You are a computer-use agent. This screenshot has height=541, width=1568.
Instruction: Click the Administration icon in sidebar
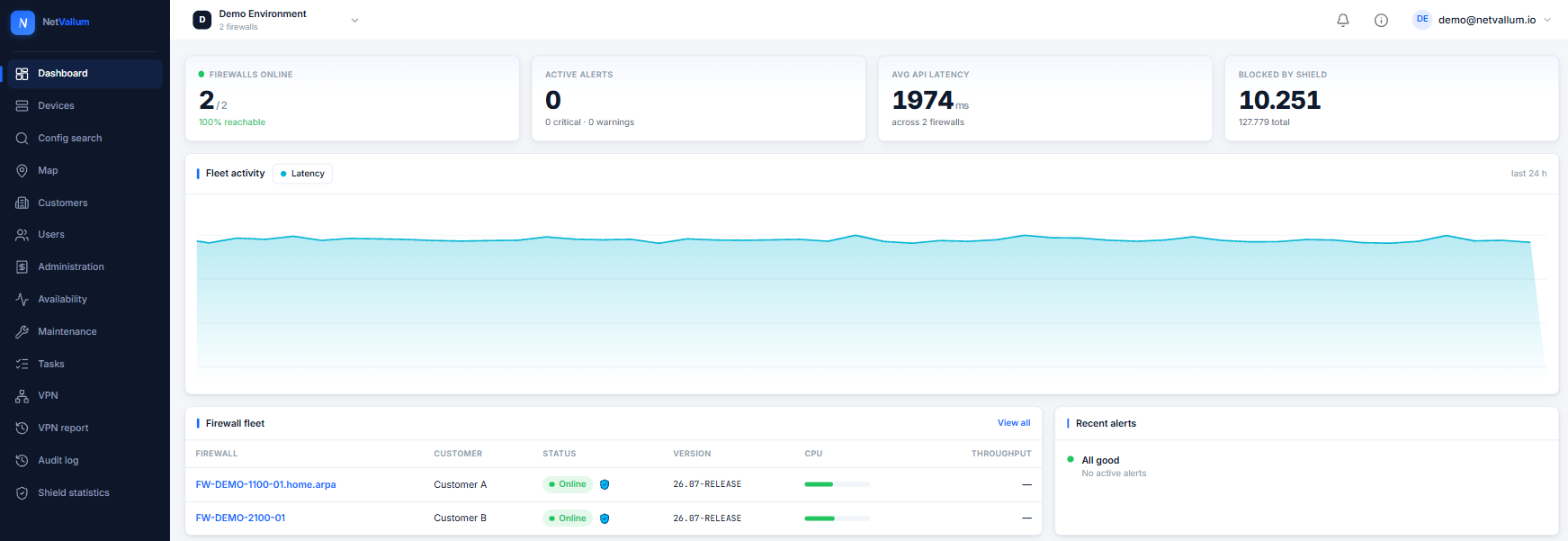tap(22, 267)
